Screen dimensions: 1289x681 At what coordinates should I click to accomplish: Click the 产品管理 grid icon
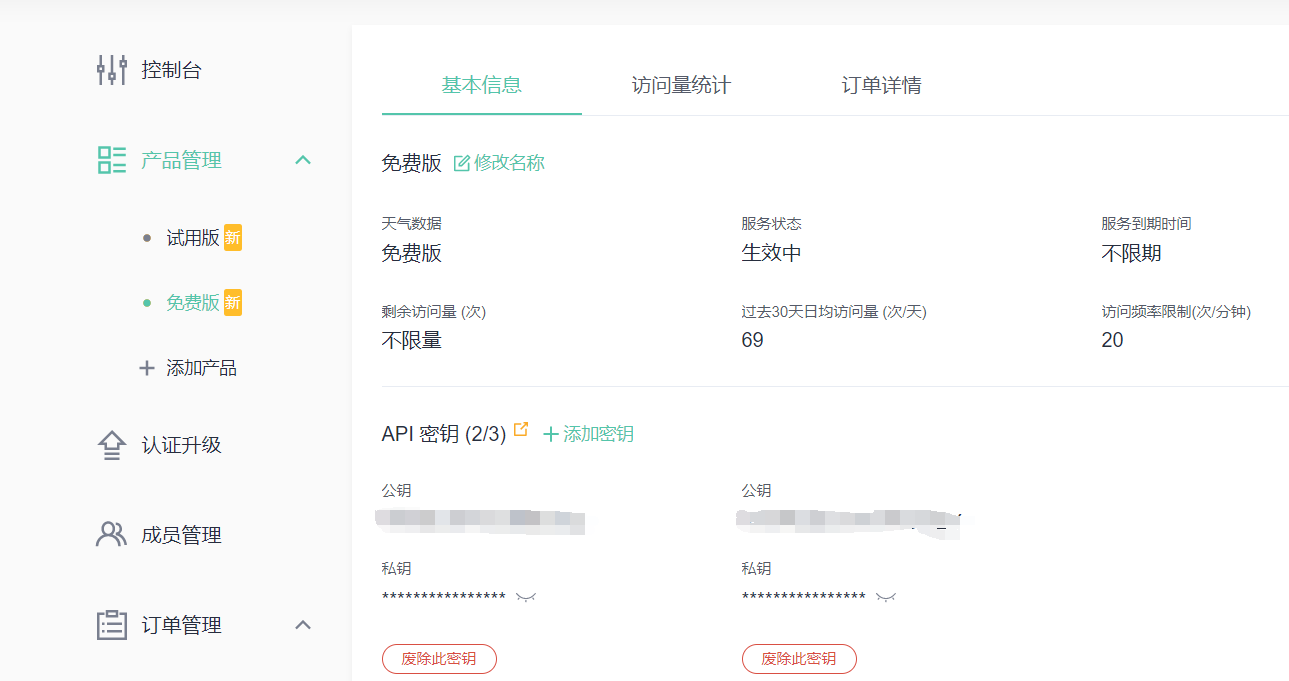(111, 160)
